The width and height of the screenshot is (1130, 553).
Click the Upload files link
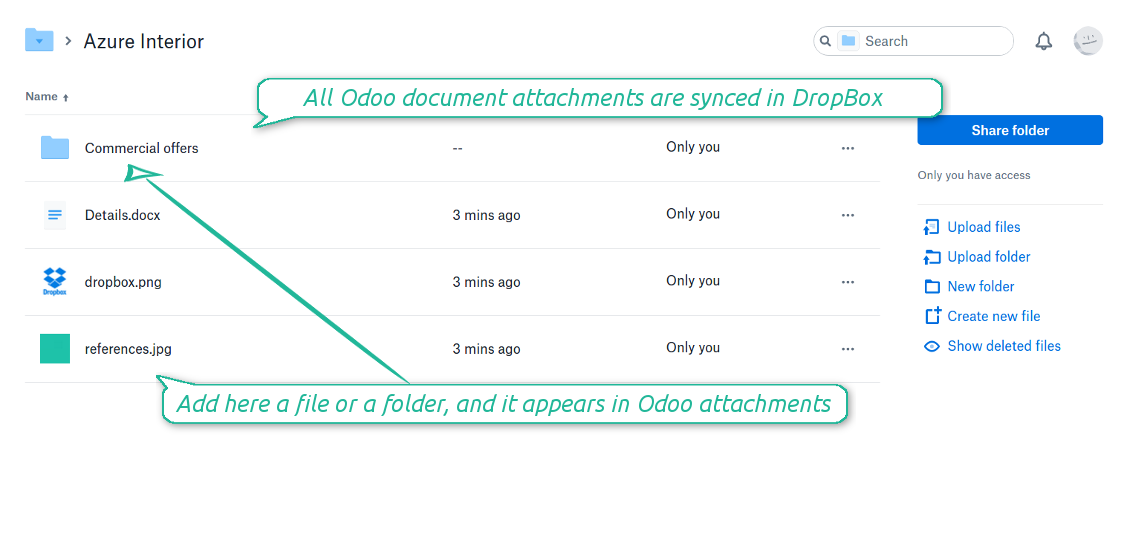pyautogui.click(x=984, y=227)
